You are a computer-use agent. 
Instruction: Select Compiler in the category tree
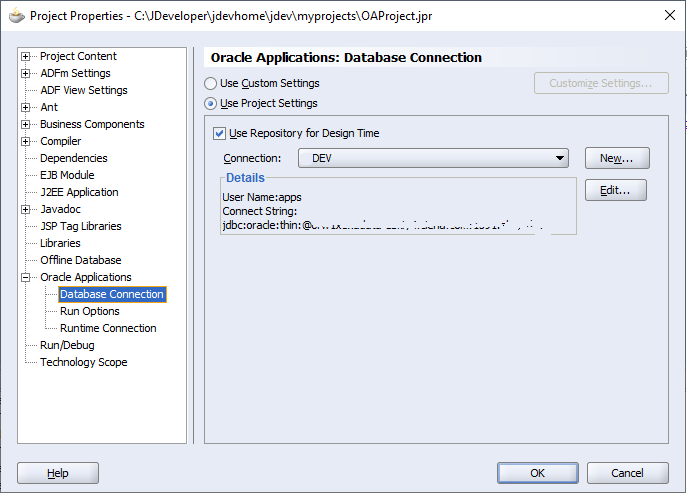pos(60,141)
